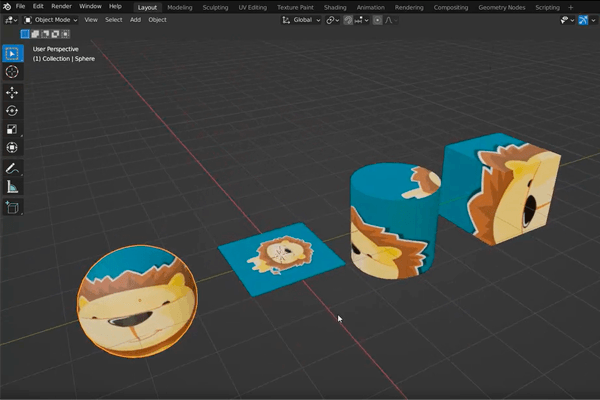Image resolution: width=600 pixels, height=400 pixels.
Task: Click the '(1) Collection | Sphere' text
Action: (x=64, y=59)
